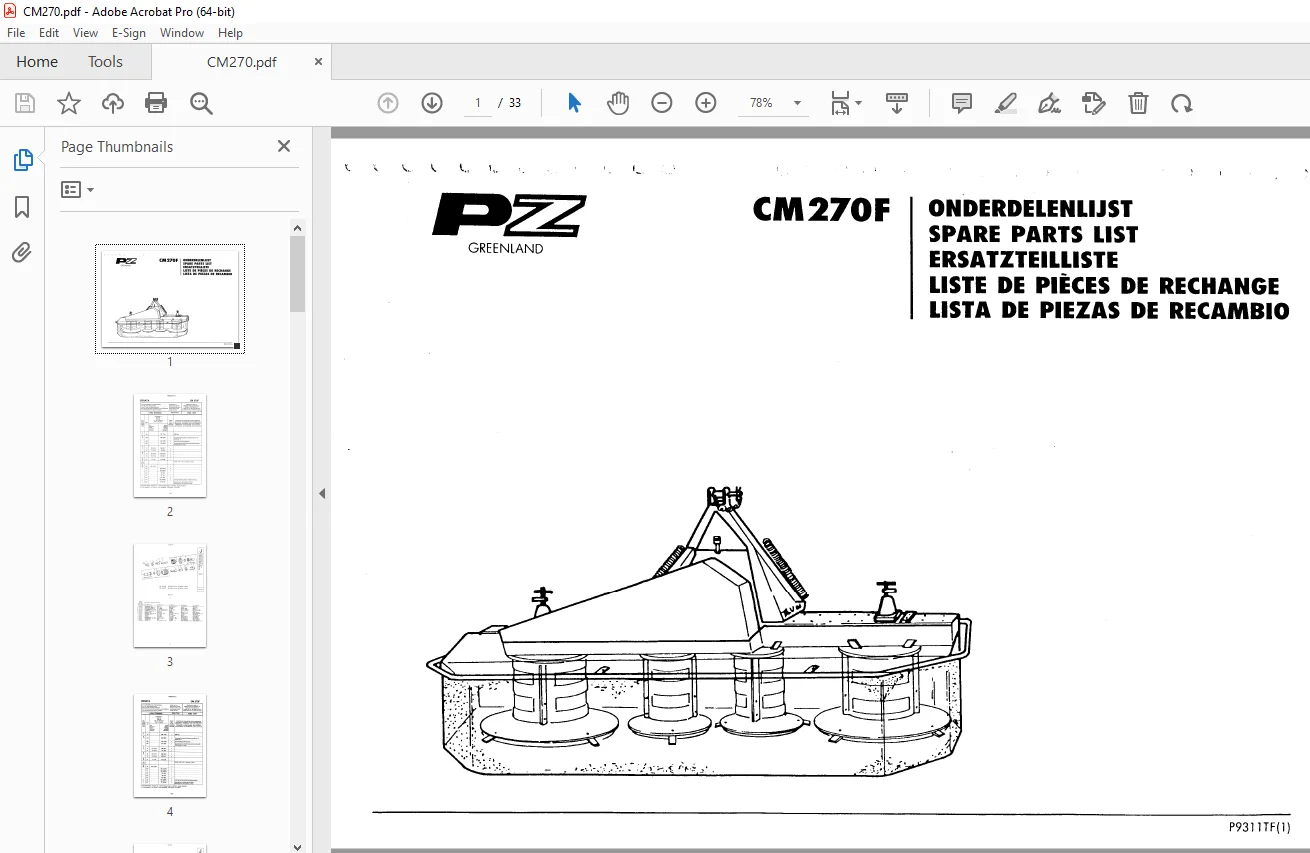The image size is (1310, 853).
Task: Click the P9311TF(1) document code
Action: pyautogui.click(x=1260, y=827)
